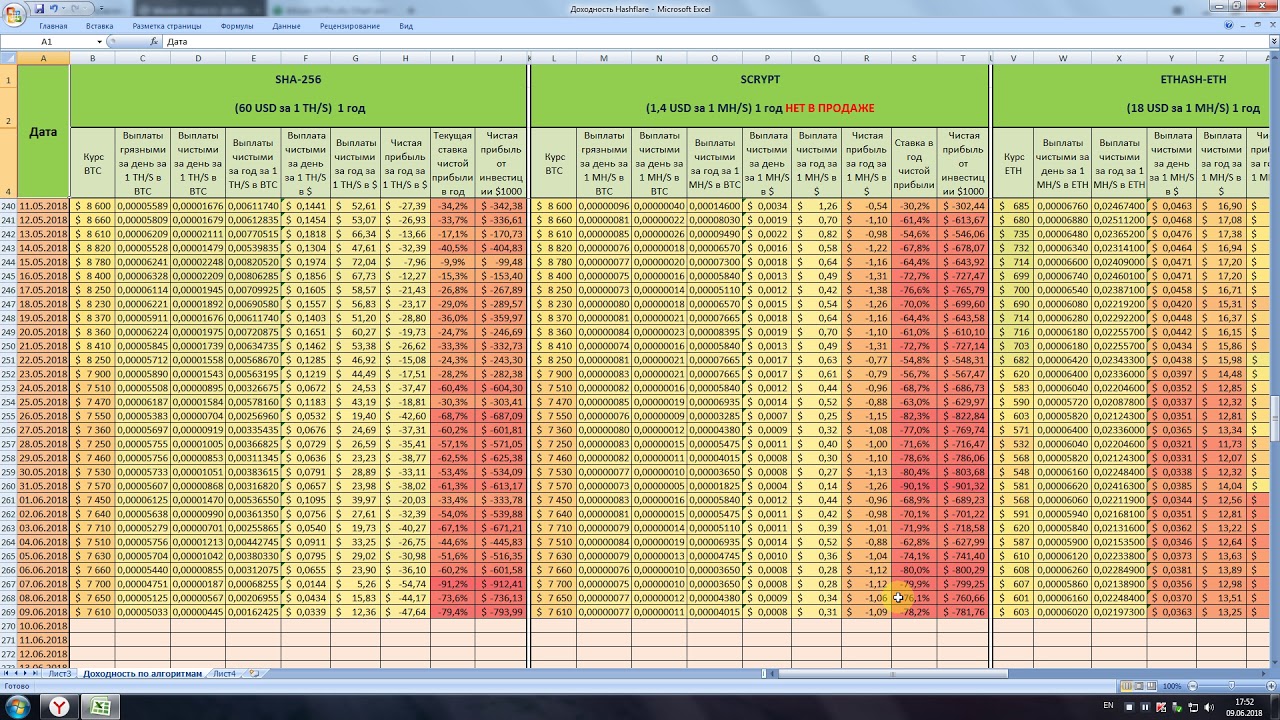Image resolution: width=1280 pixels, height=720 pixels.
Task: Open the Рецензирование ribbon tab
Action: point(351,26)
